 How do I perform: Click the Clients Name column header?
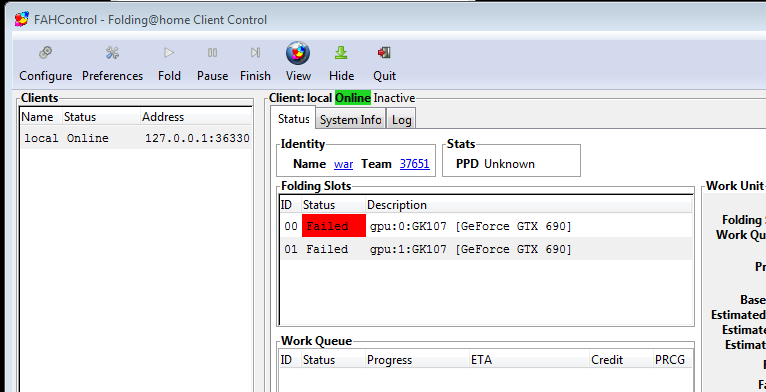point(42,117)
